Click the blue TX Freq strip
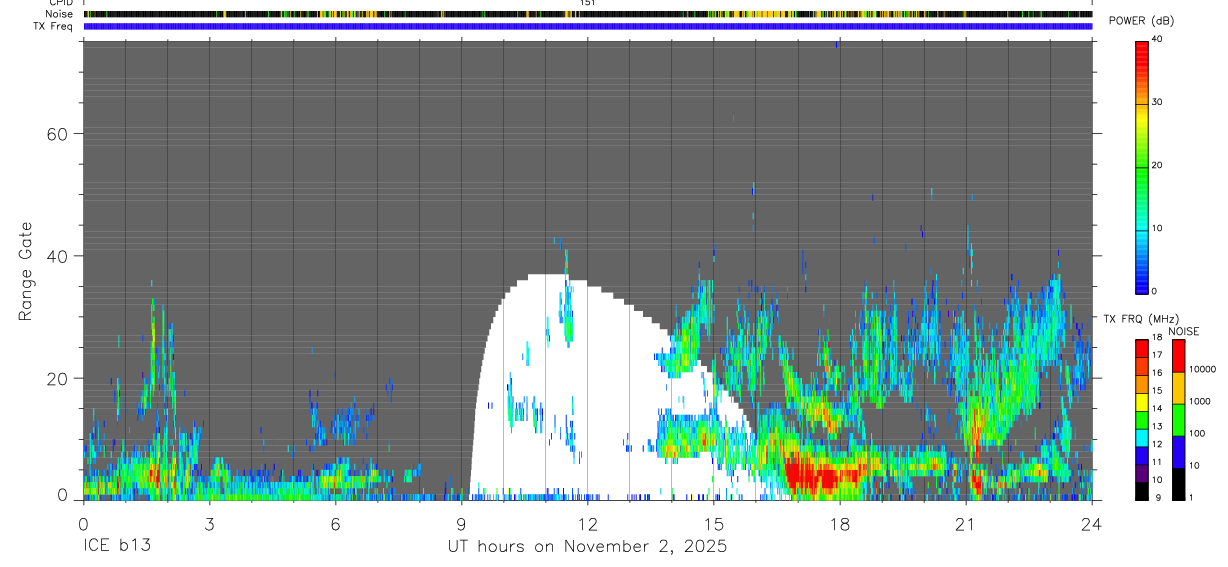This screenshot has width=1228, height=567. (588, 26)
